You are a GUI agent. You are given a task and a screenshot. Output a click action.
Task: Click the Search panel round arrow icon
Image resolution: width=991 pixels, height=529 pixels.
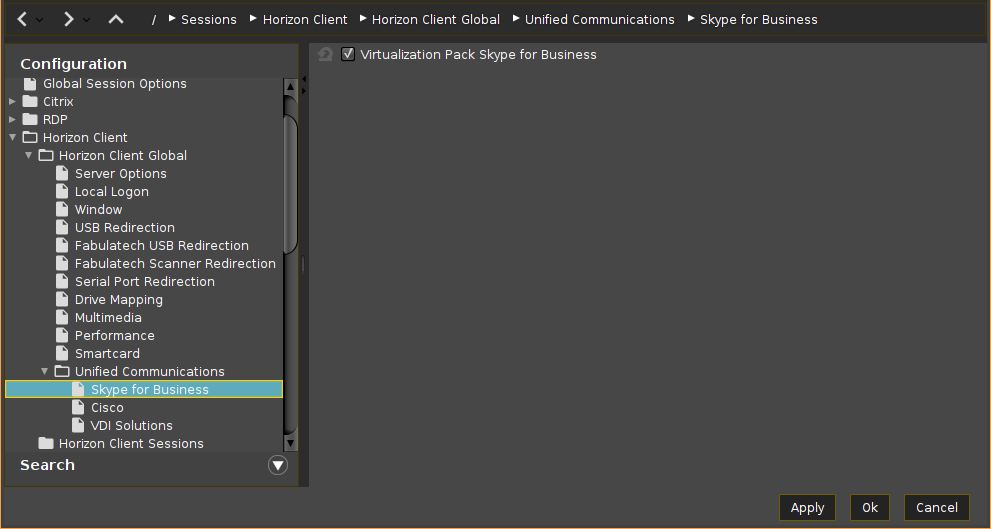point(278,465)
